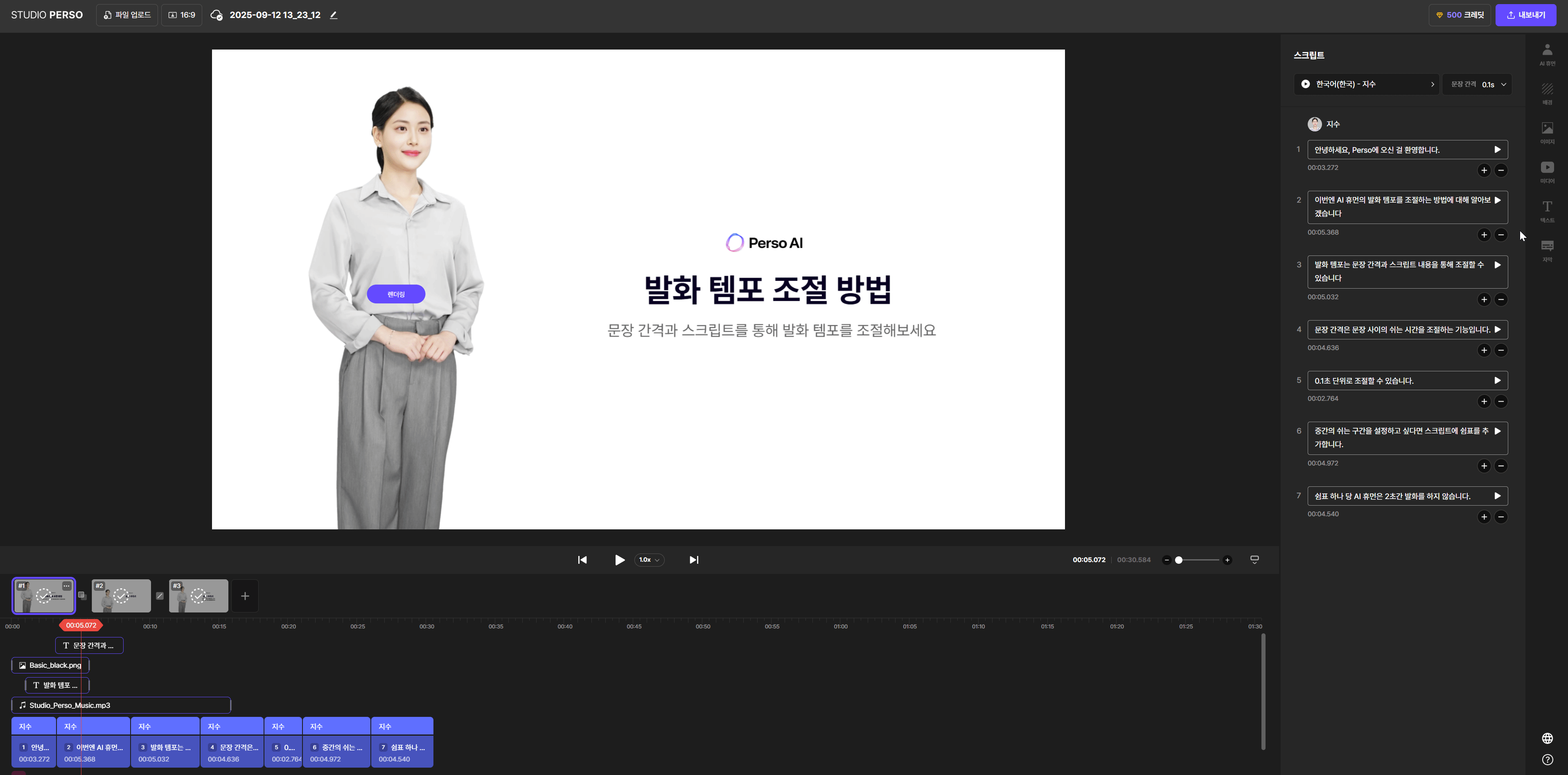This screenshot has width=1568, height=775.
Task: Open the 미디어 media panel
Action: [x=1547, y=171]
